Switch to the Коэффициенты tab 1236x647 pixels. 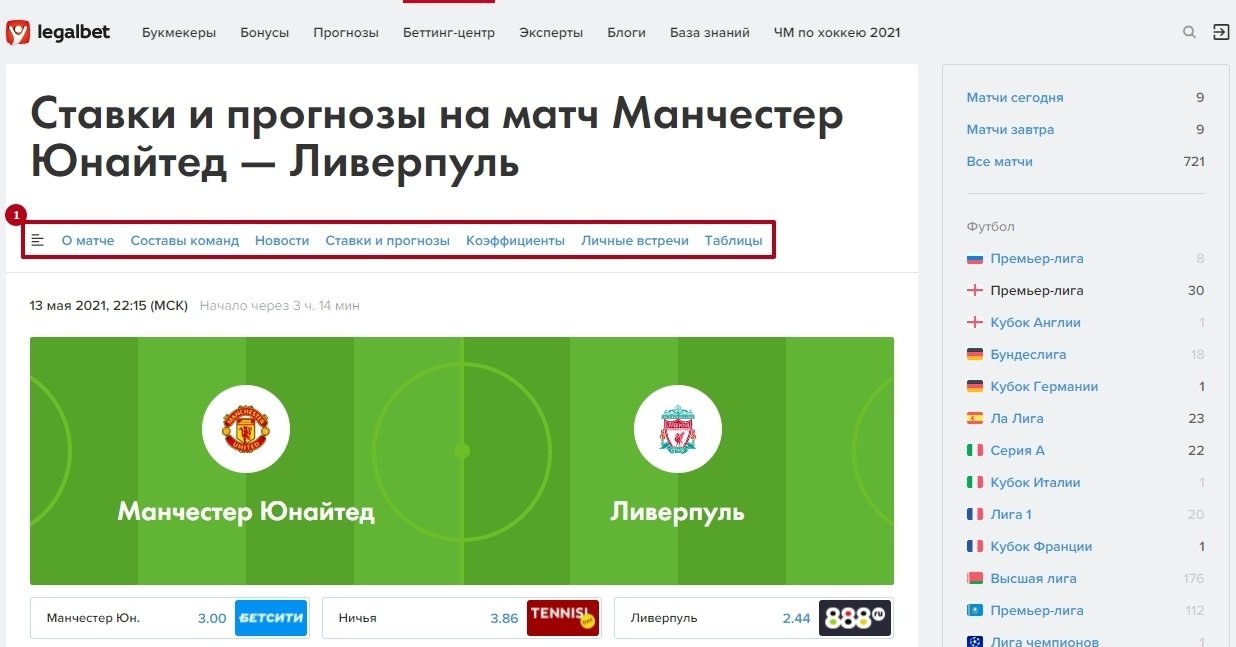515,240
